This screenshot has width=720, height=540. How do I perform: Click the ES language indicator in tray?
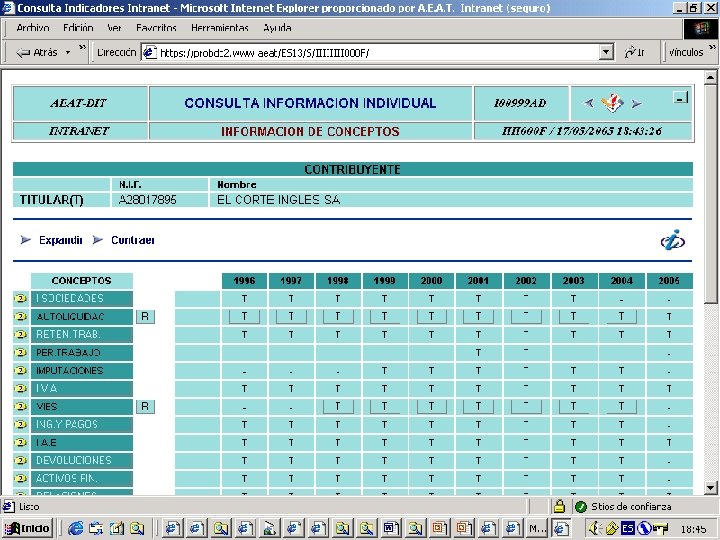click(628, 529)
